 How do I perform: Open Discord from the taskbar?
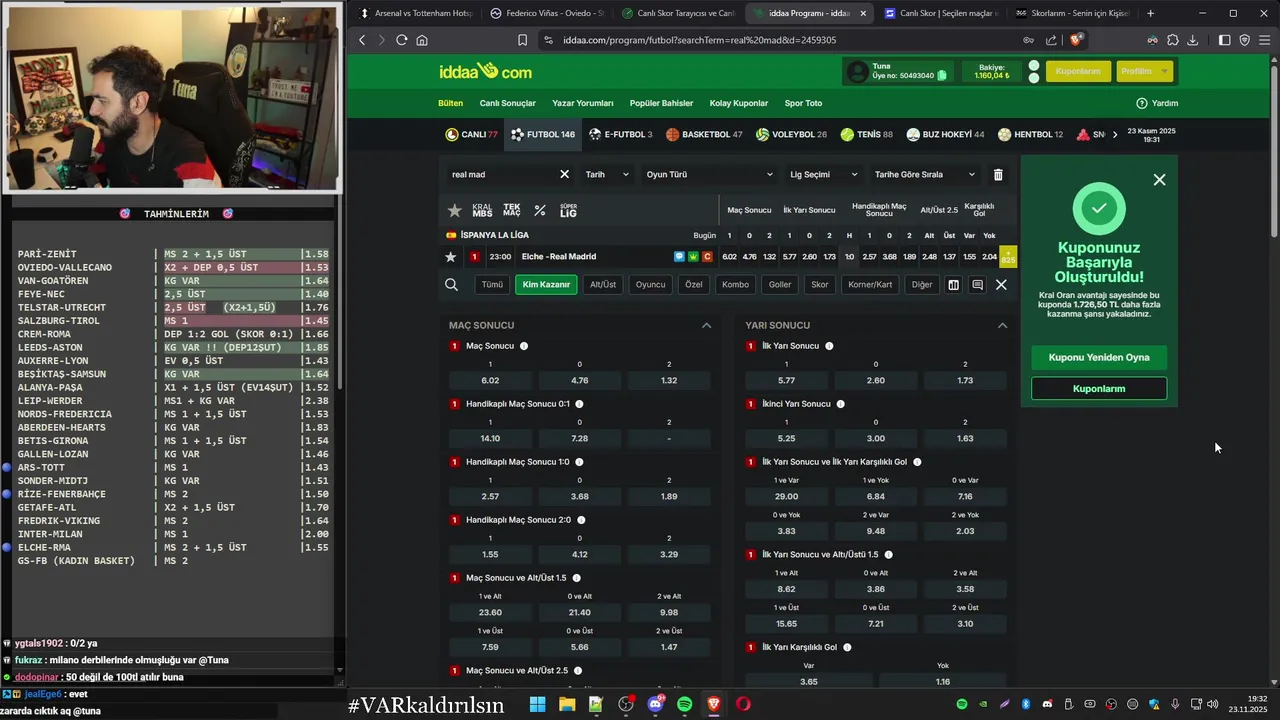[x=656, y=704]
